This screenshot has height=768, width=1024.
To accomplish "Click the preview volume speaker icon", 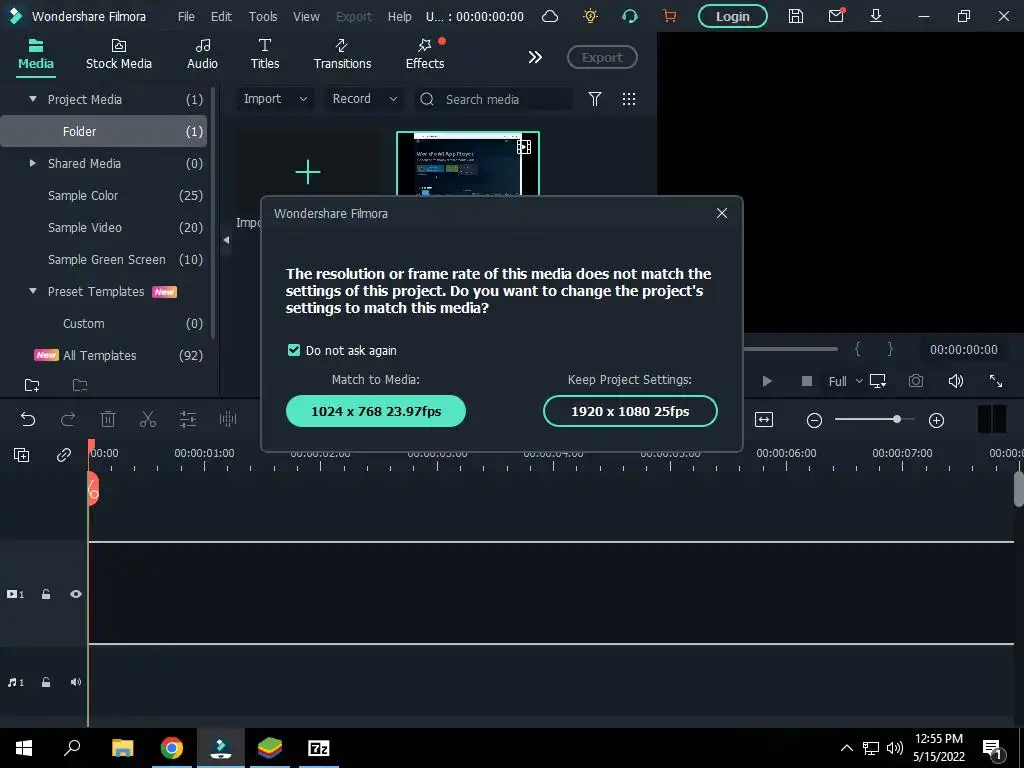I will tap(955, 381).
